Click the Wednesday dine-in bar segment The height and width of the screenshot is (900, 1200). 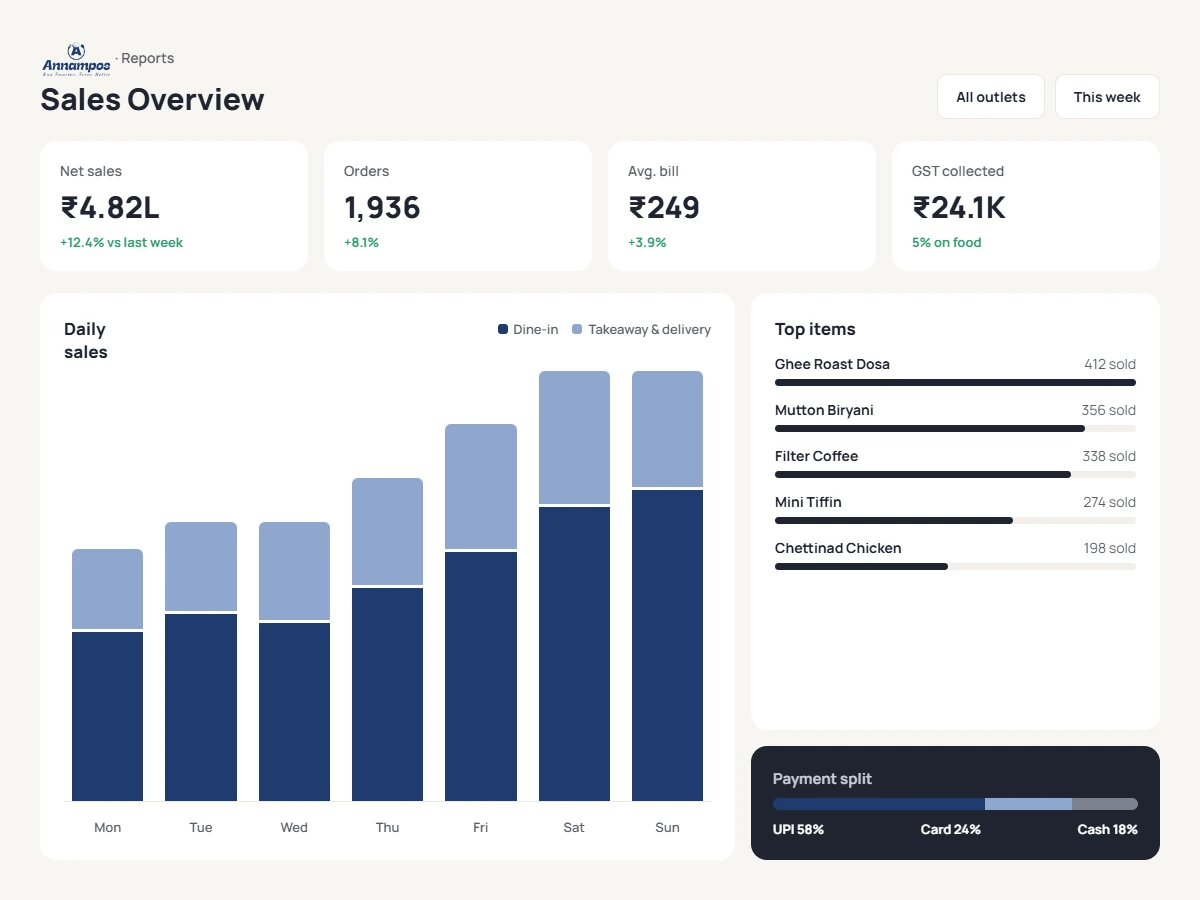(294, 712)
